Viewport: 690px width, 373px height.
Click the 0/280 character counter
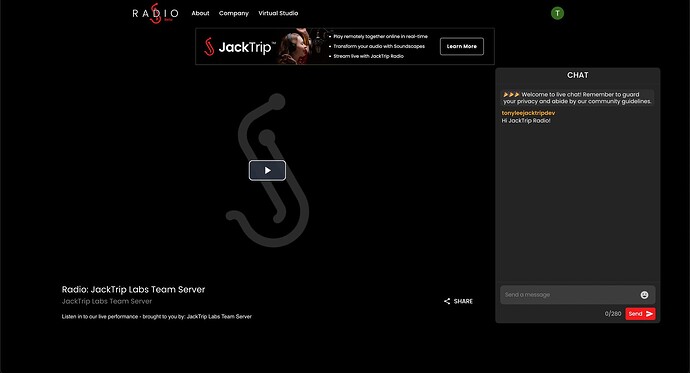click(x=613, y=314)
